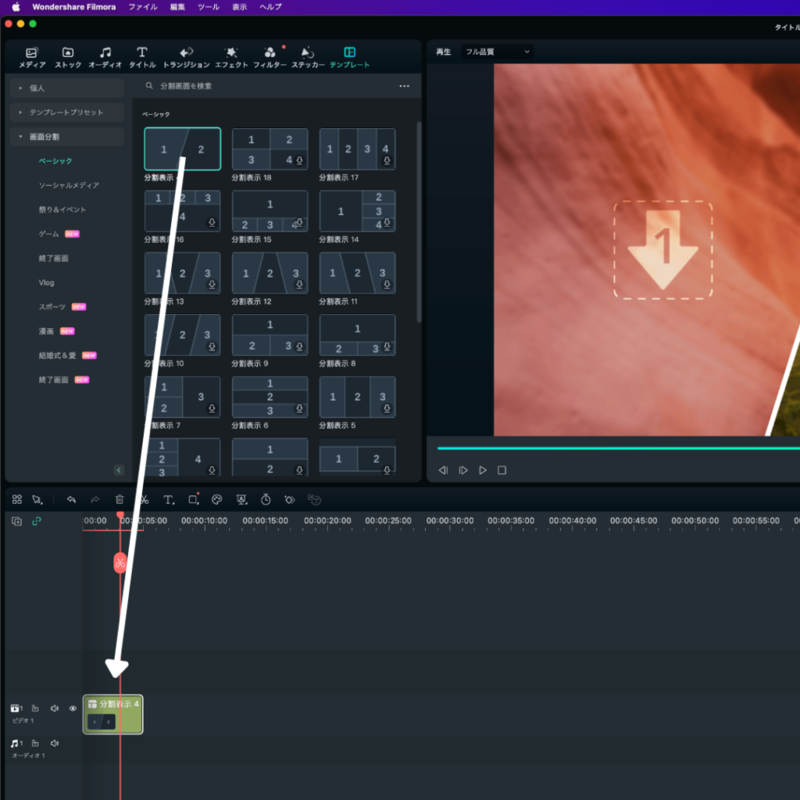Download the 分割表示 14 template
The height and width of the screenshot is (800, 800).
[387, 222]
